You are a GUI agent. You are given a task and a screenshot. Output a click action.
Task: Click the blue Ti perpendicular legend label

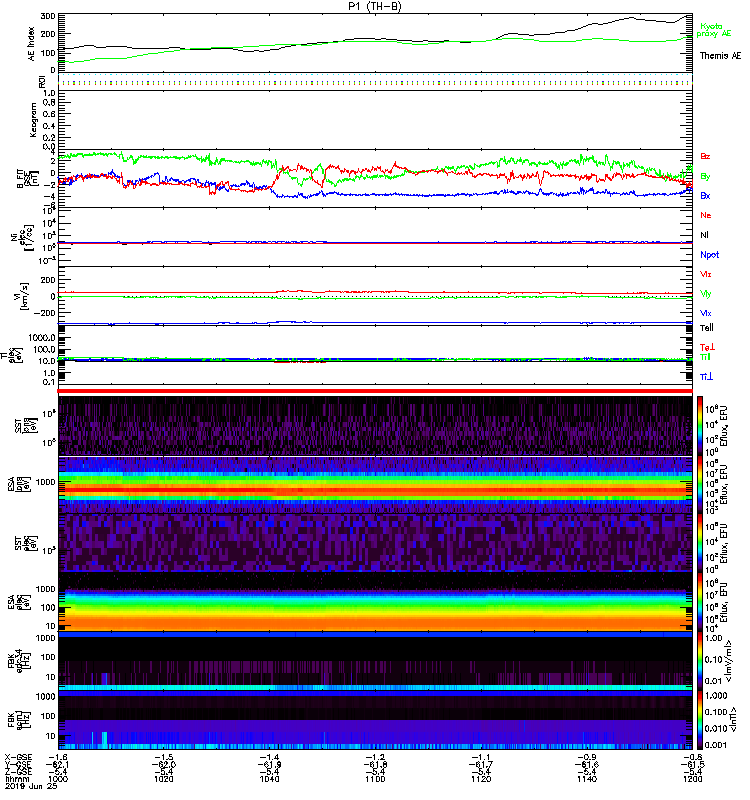click(706, 377)
